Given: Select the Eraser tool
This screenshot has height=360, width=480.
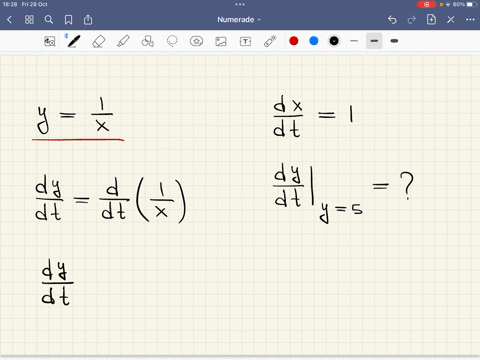Looking at the screenshot, I should pos(98,41).
